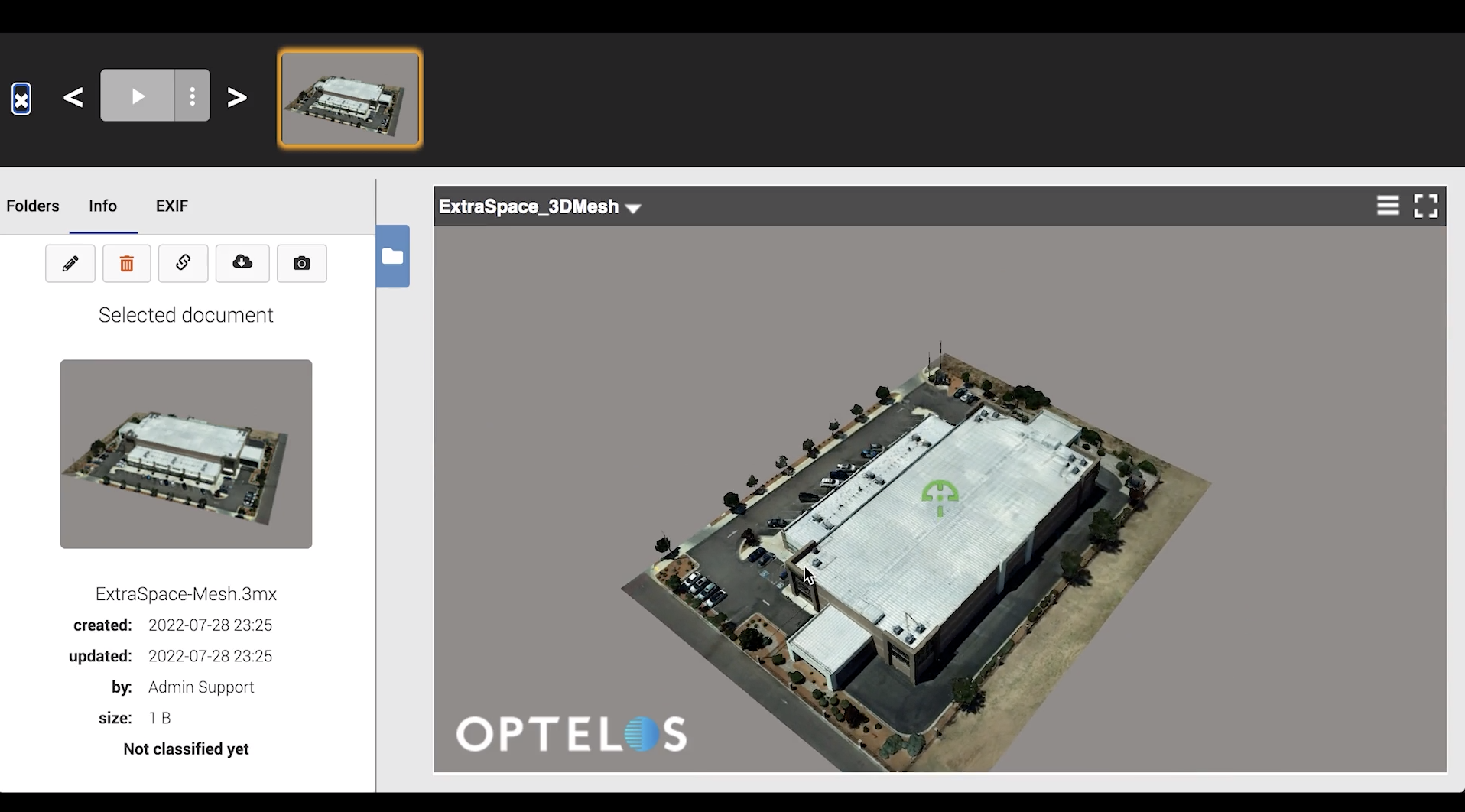Select the Info tab
Viewport: 1465px width, 812px height.
tap(102, 206)
